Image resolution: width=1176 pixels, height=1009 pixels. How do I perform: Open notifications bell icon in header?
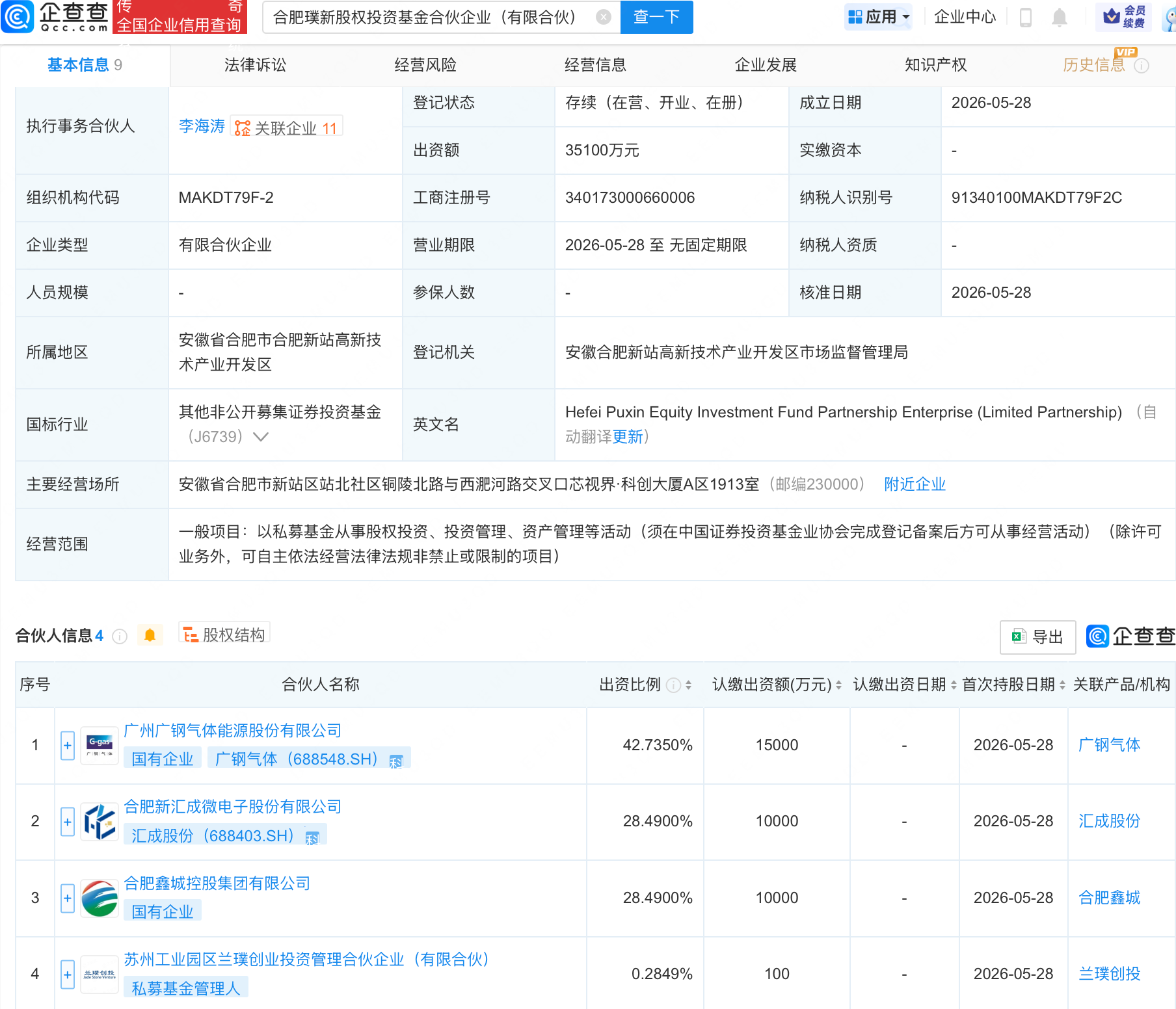click(1060, 18)
